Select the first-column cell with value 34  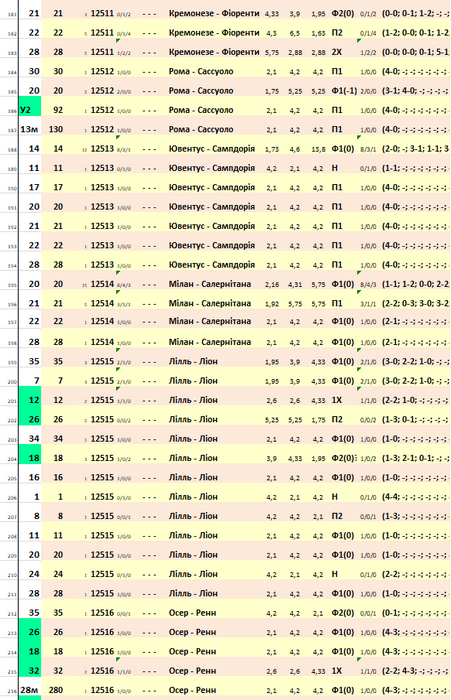(34, 438)
